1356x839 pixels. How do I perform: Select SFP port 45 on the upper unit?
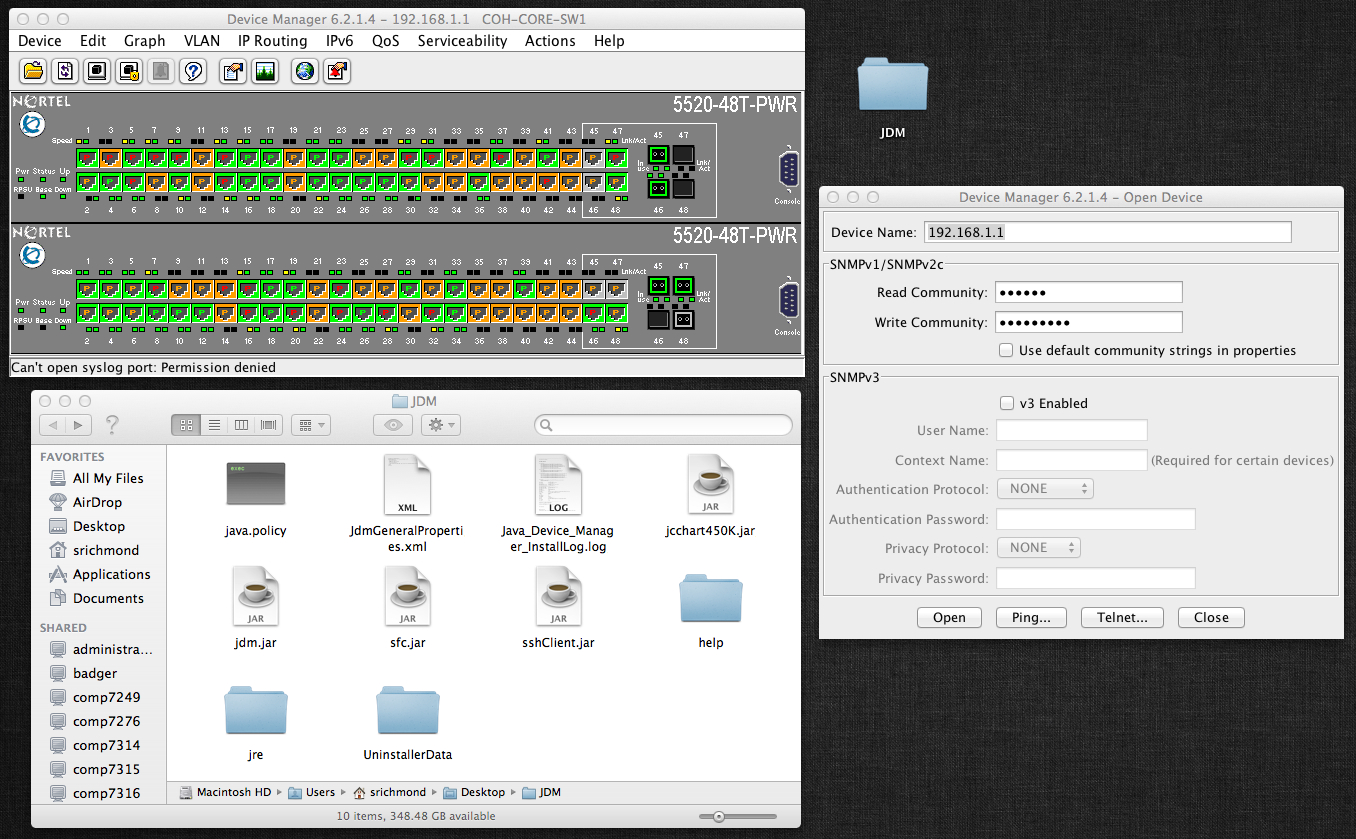tap(658, 155)
